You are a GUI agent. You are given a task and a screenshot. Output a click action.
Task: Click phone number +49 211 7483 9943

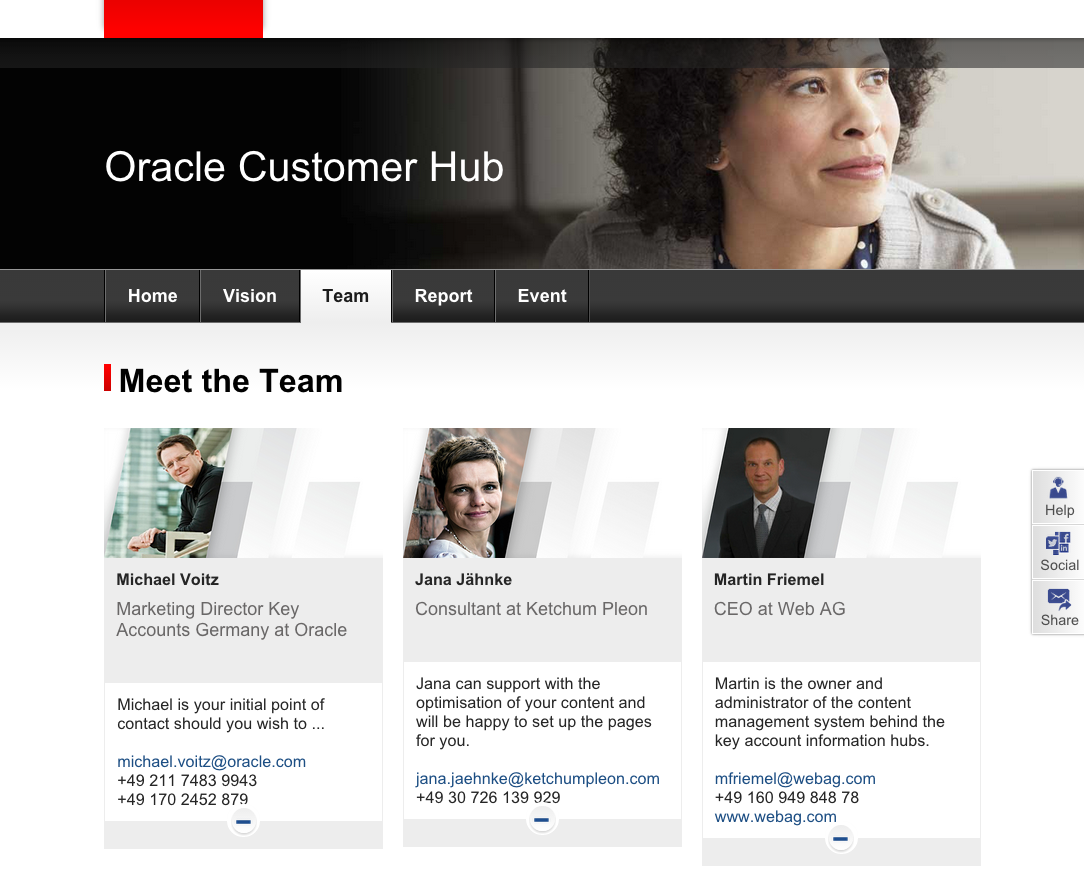point(187,781)
